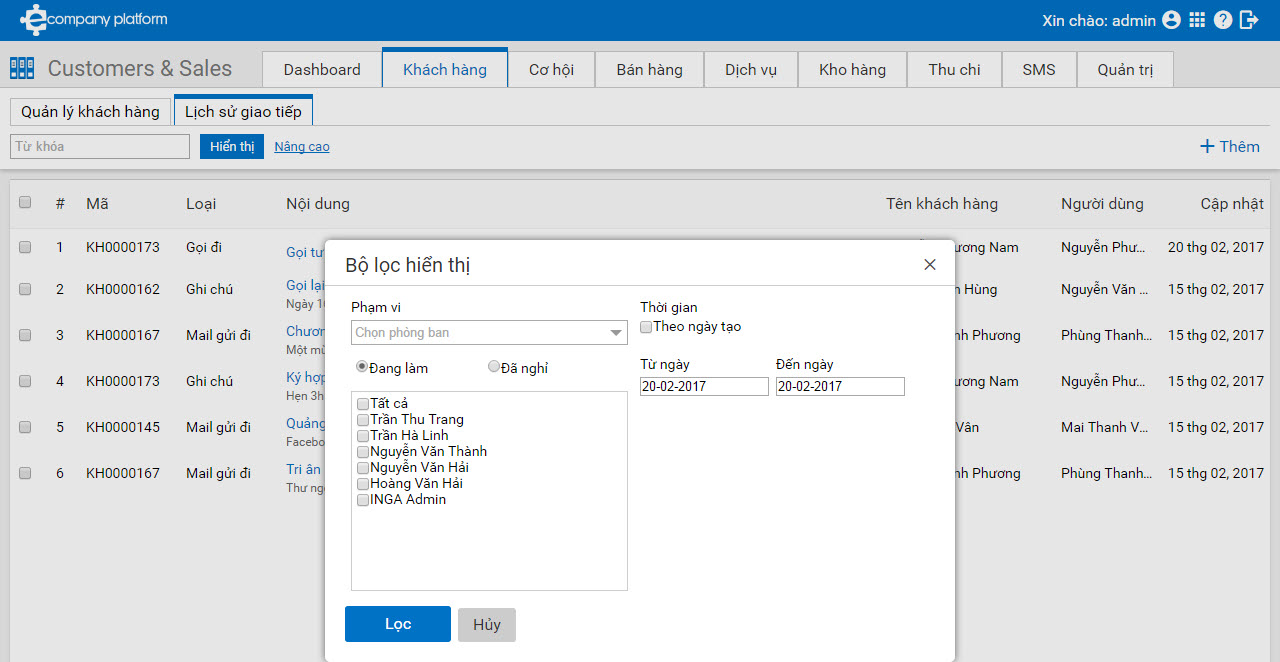Open the admin user profile icon
This screenshot has width=1280, height=662.
tap(1171, 20)
